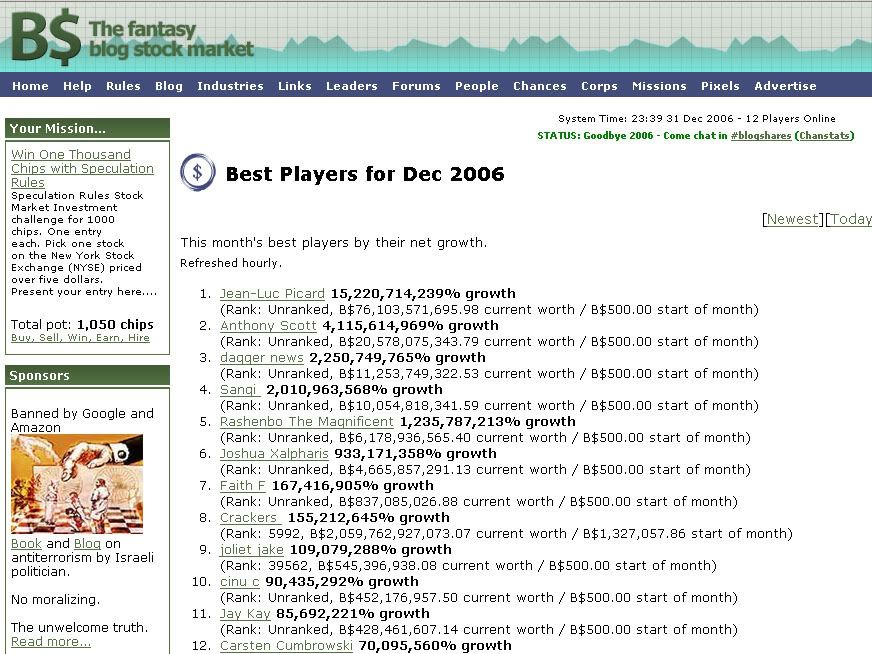Image resolution: width=872 pixels, height=654 pixels.
Task: View the Leaders page
Action: [351, 86]
